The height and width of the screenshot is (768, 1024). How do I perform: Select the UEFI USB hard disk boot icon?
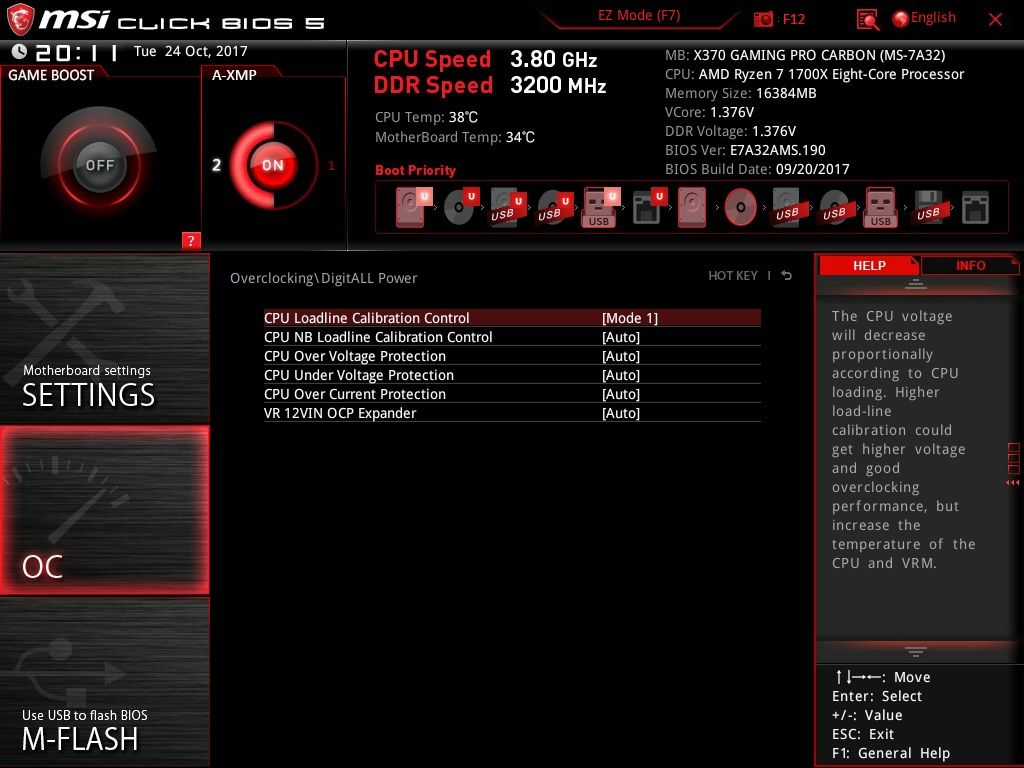(508, 207)
